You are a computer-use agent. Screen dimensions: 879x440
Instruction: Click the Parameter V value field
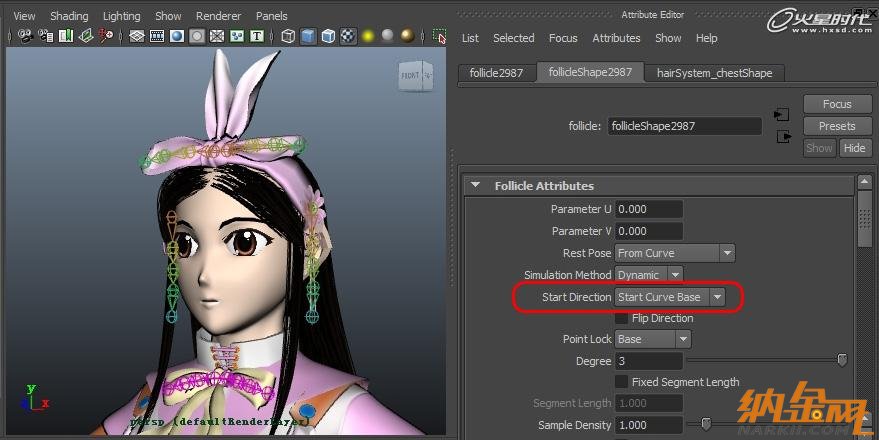click(x=649, y=231)
